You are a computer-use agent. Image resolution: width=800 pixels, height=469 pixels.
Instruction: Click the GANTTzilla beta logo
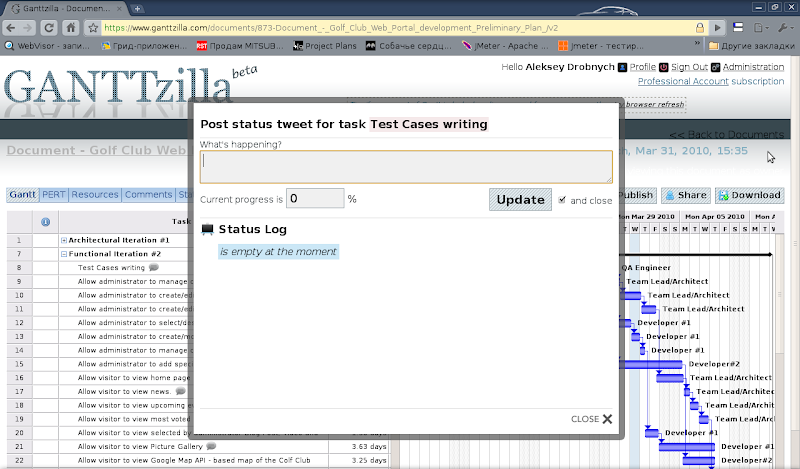130,86
